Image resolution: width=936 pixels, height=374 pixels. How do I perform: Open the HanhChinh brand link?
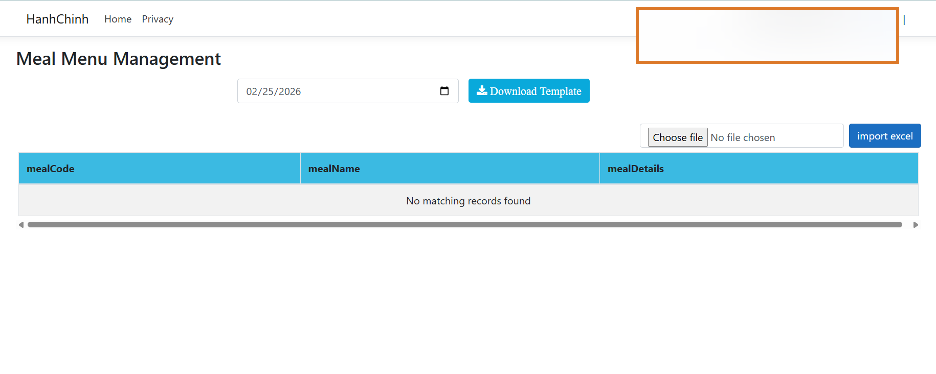[x=57, y=19]
